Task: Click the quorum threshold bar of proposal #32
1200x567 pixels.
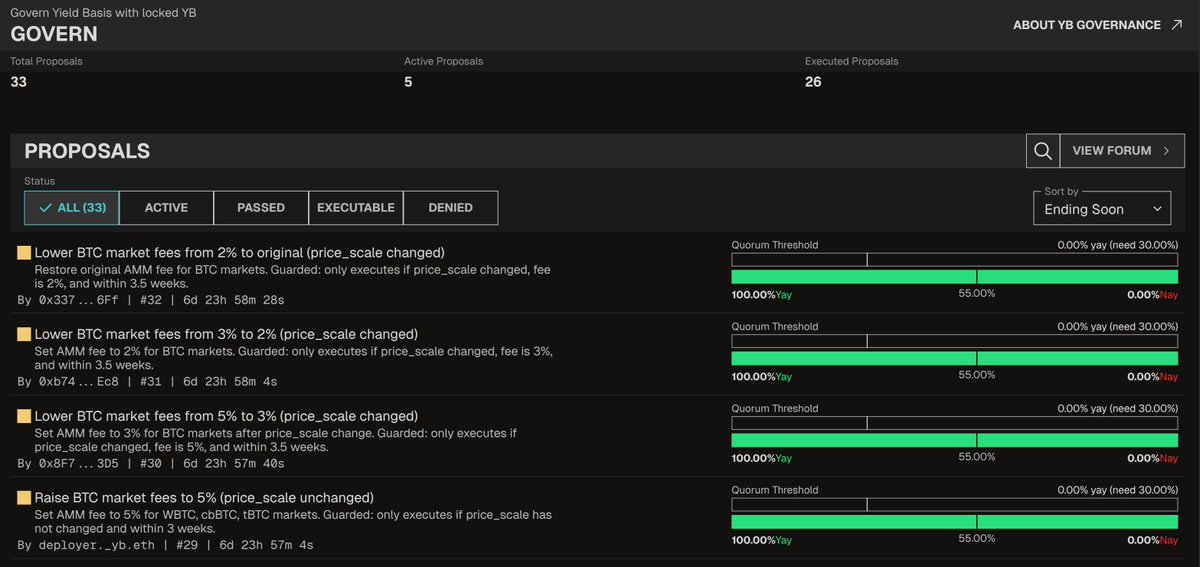Action: pyautogui.click(x=955, y=259)
